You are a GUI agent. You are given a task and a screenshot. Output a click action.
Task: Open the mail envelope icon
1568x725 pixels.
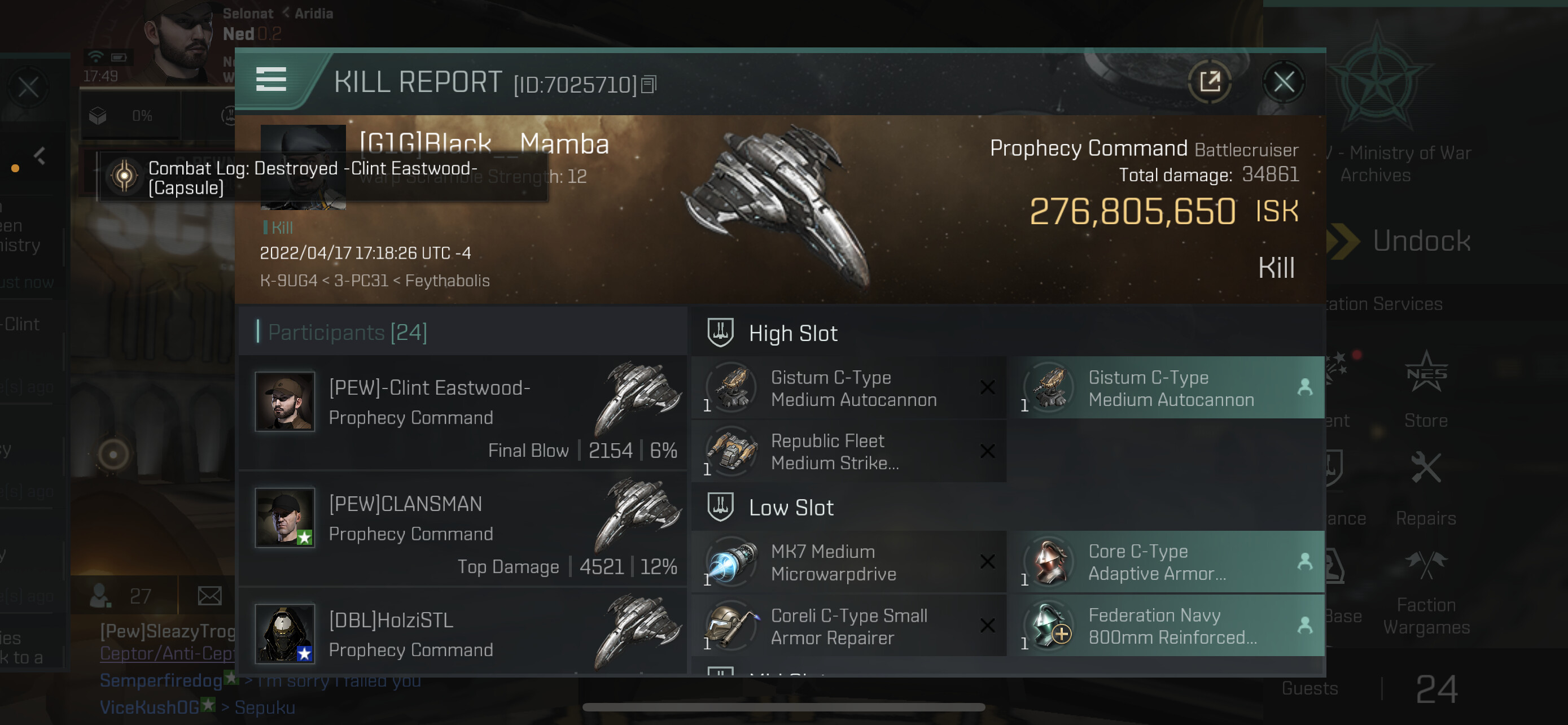(x=209, y=595)
